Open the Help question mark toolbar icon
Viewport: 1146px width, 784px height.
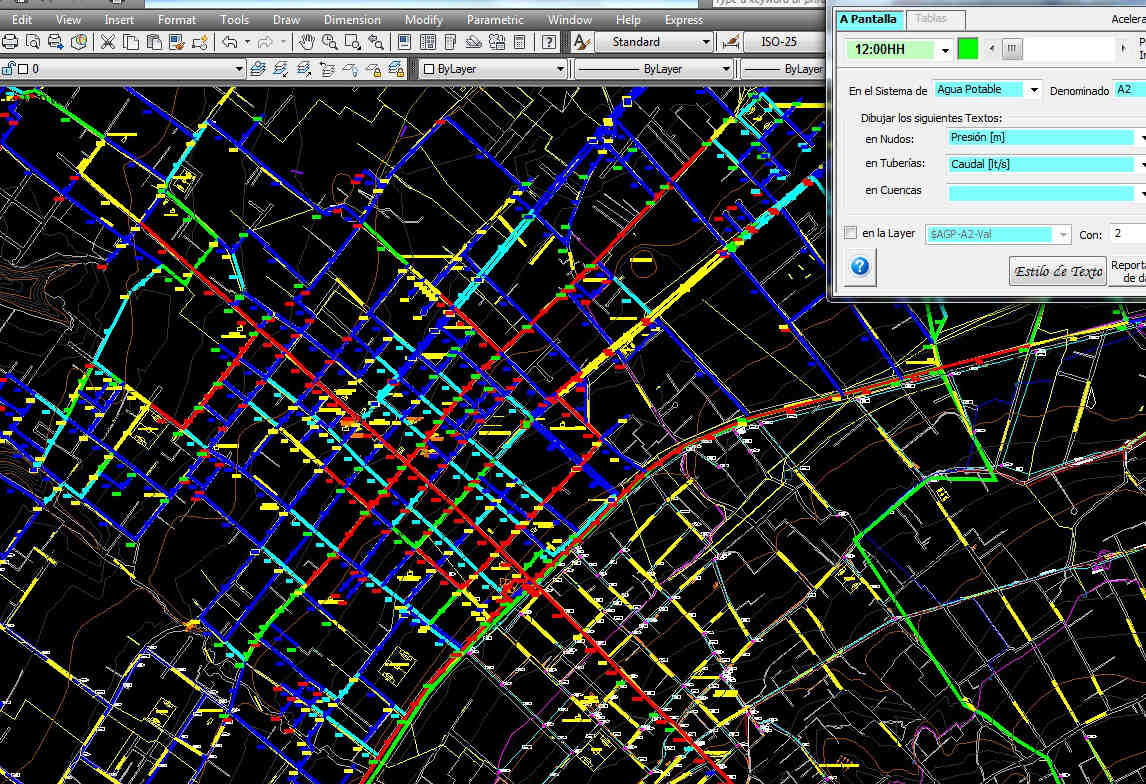coord(549,42)
